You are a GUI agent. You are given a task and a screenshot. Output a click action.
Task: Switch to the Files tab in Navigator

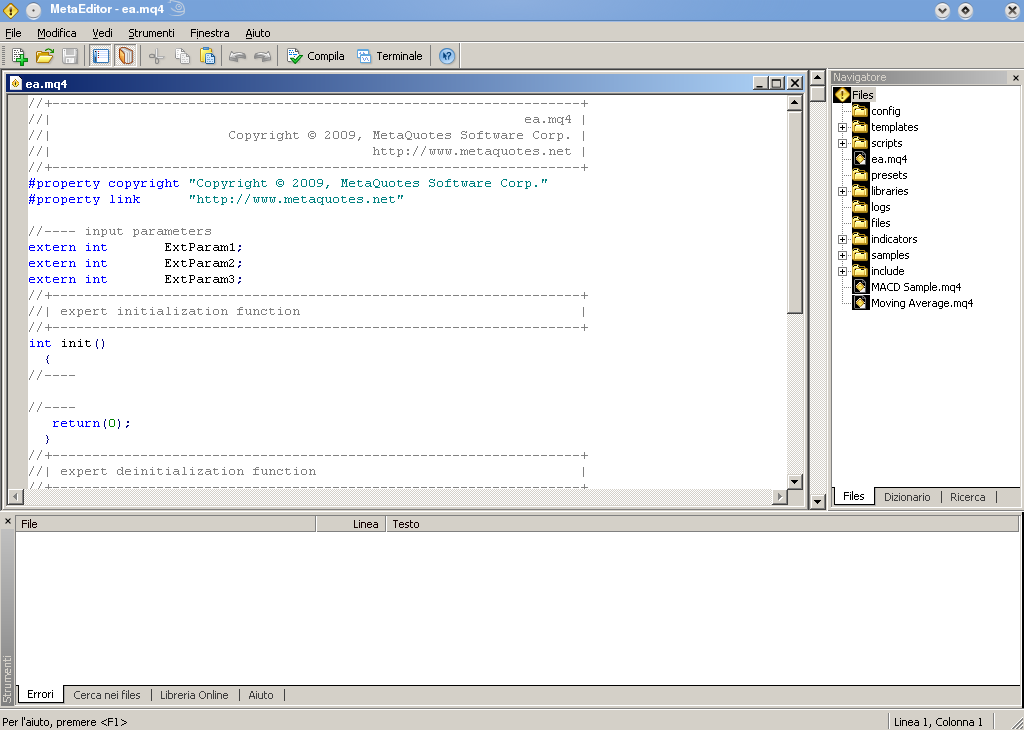(x=854, y=496)
